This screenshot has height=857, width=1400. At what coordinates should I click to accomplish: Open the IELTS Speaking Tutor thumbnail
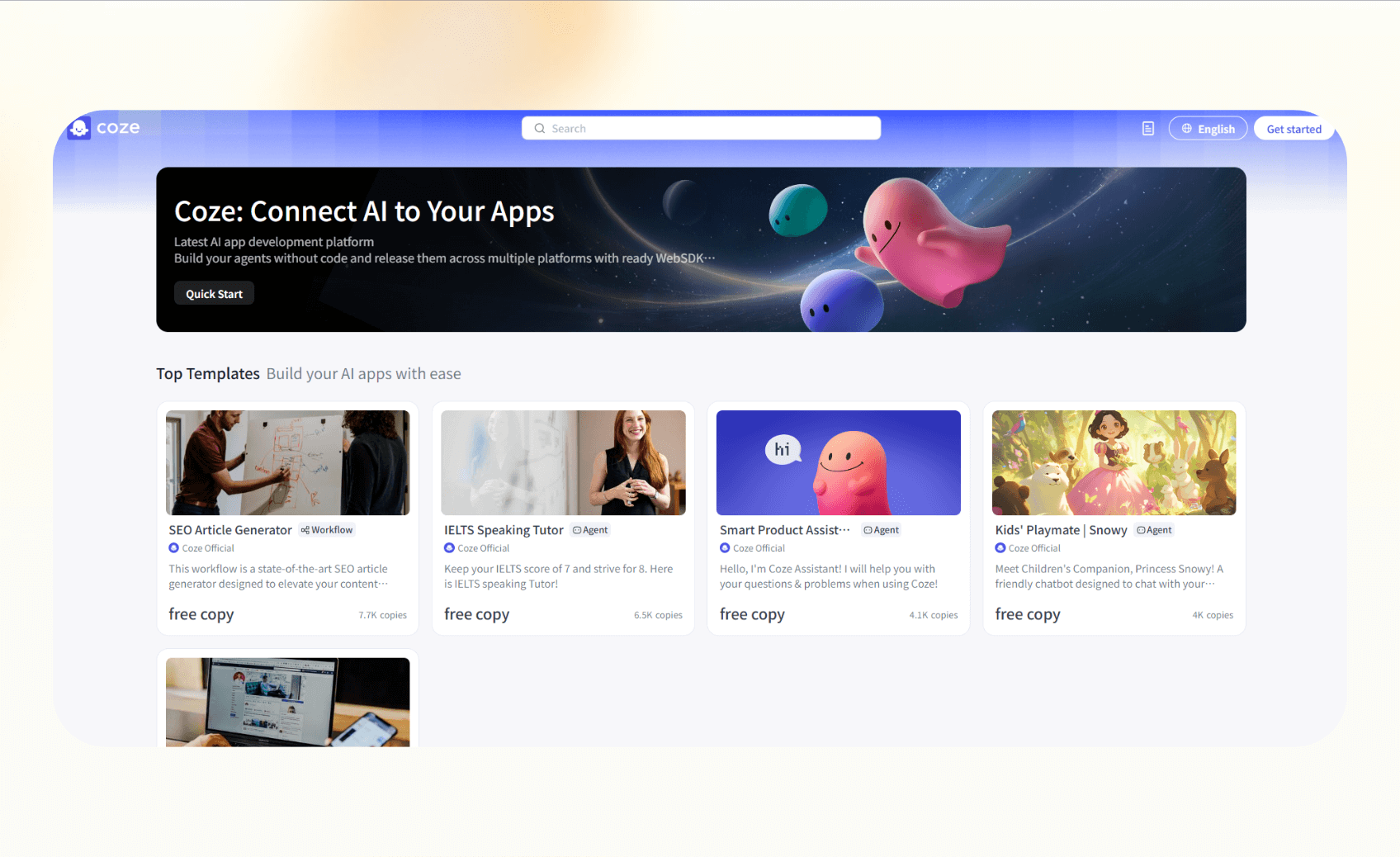point(563,462)
